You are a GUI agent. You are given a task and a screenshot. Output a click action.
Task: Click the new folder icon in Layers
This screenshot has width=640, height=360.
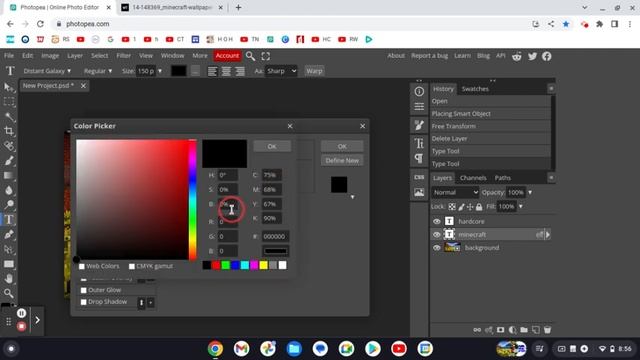[524, 329]
